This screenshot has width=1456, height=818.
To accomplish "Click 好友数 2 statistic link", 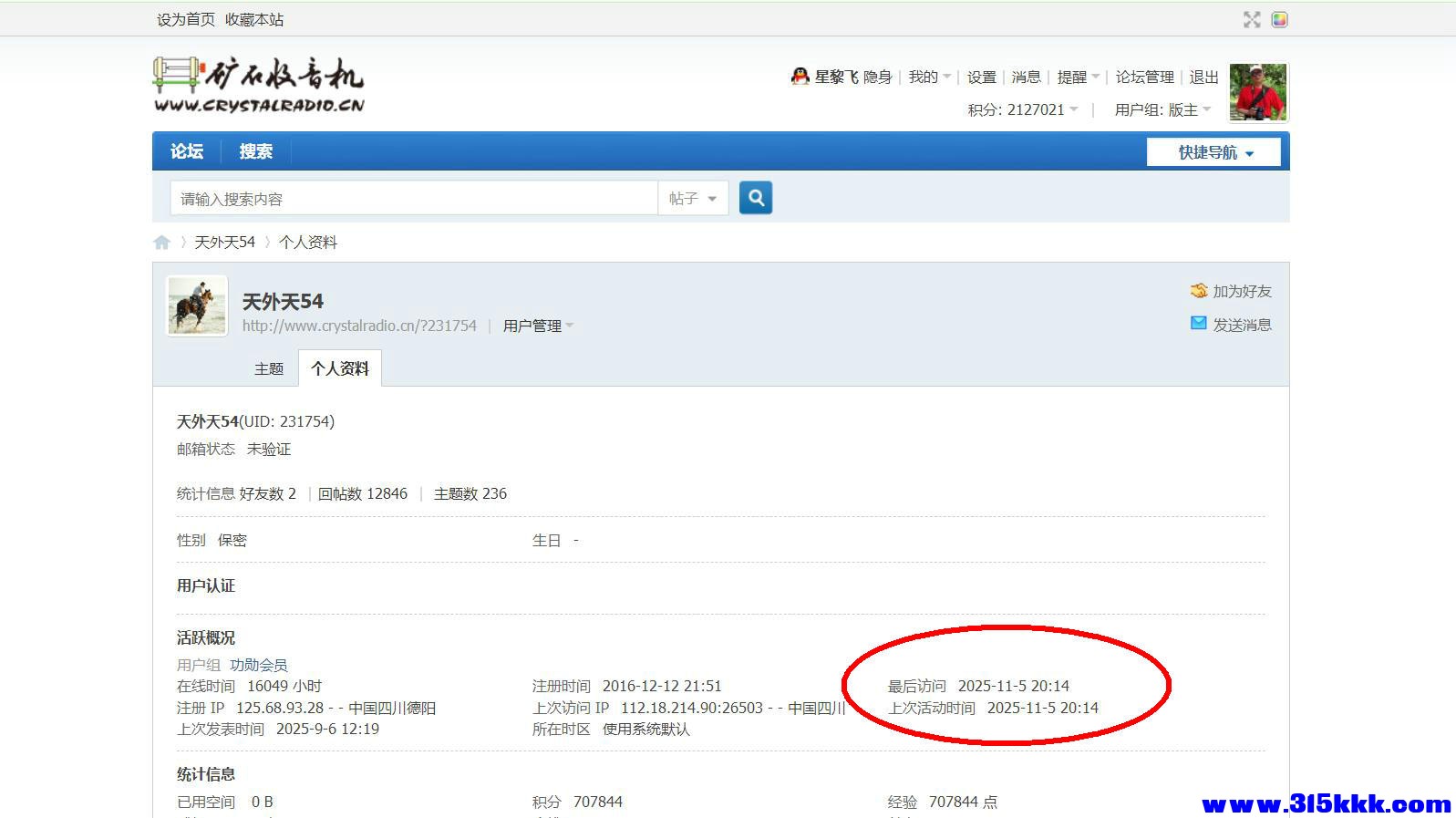I will tap(268, 493).
